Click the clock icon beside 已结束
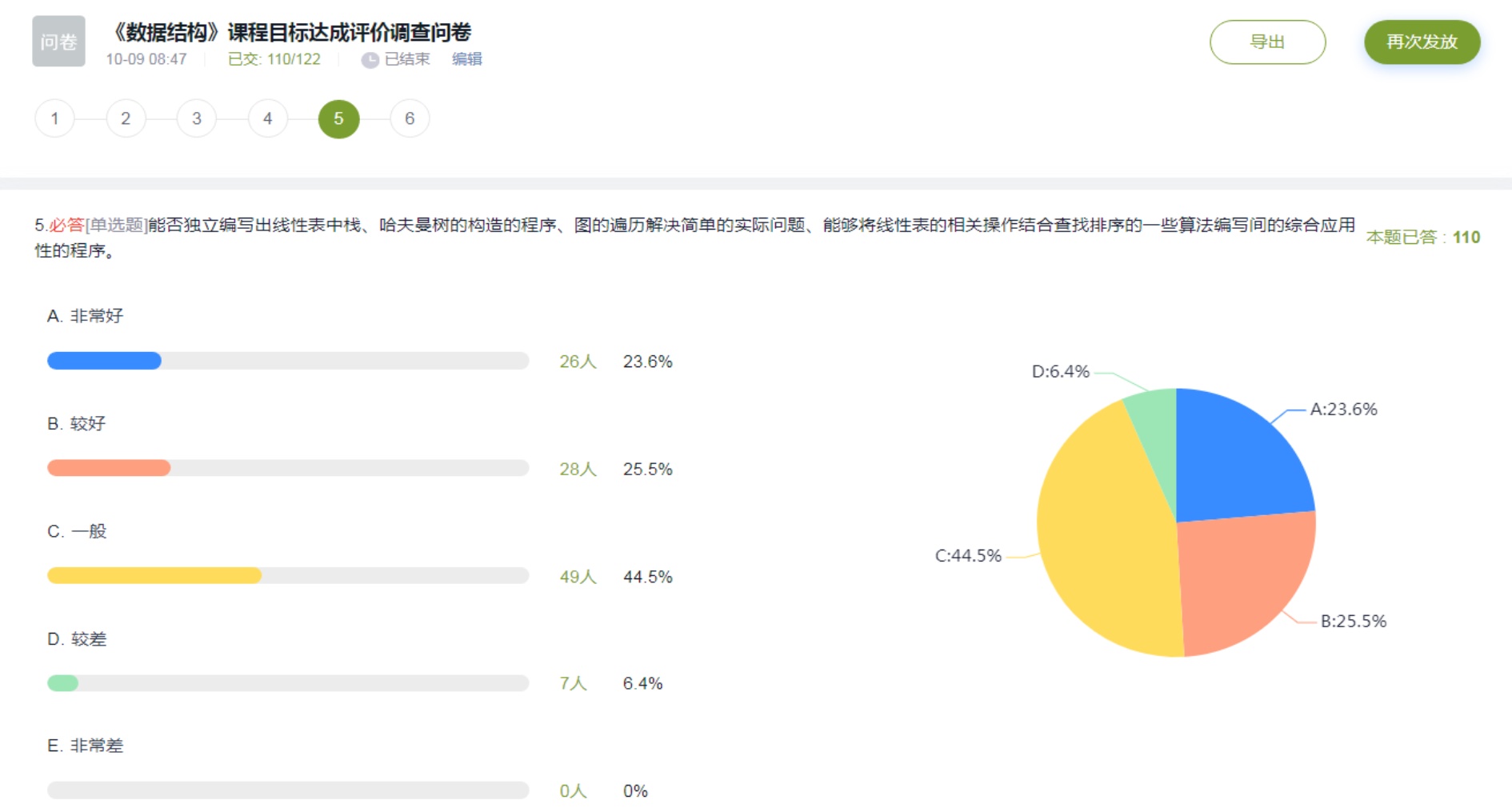The image size is (1512, 808). coord(370,60)
